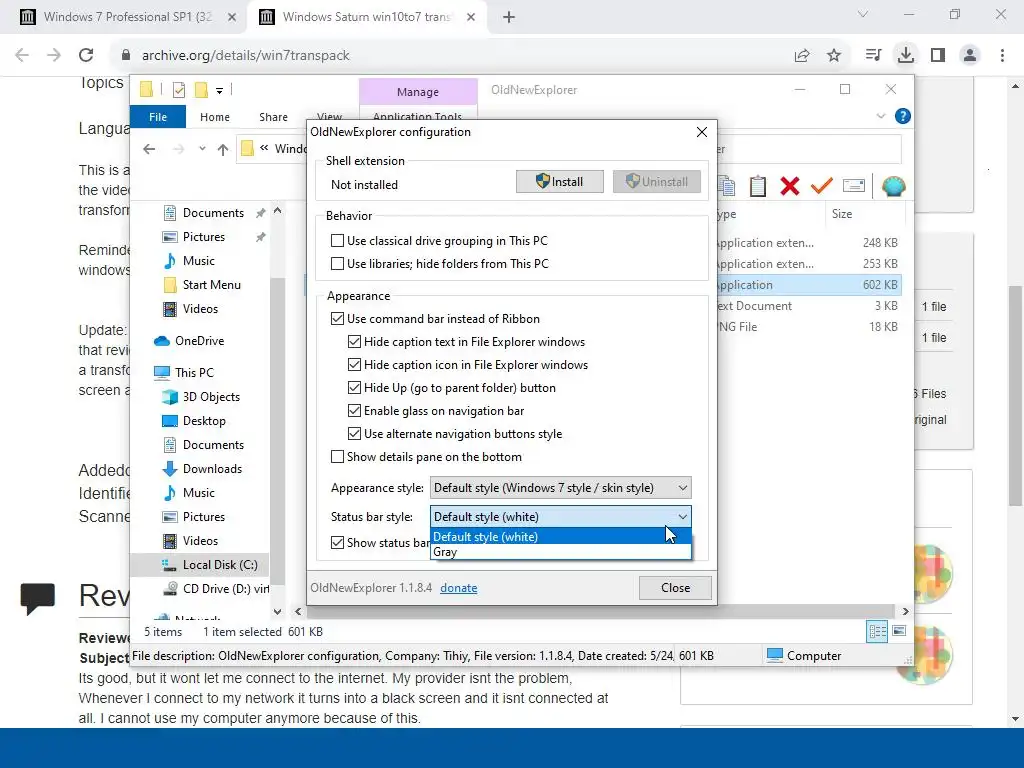The height and width of the screenshot is (768, 1024).
Task: Collapse the Status bar style combo box
Action: coord(560,517)
